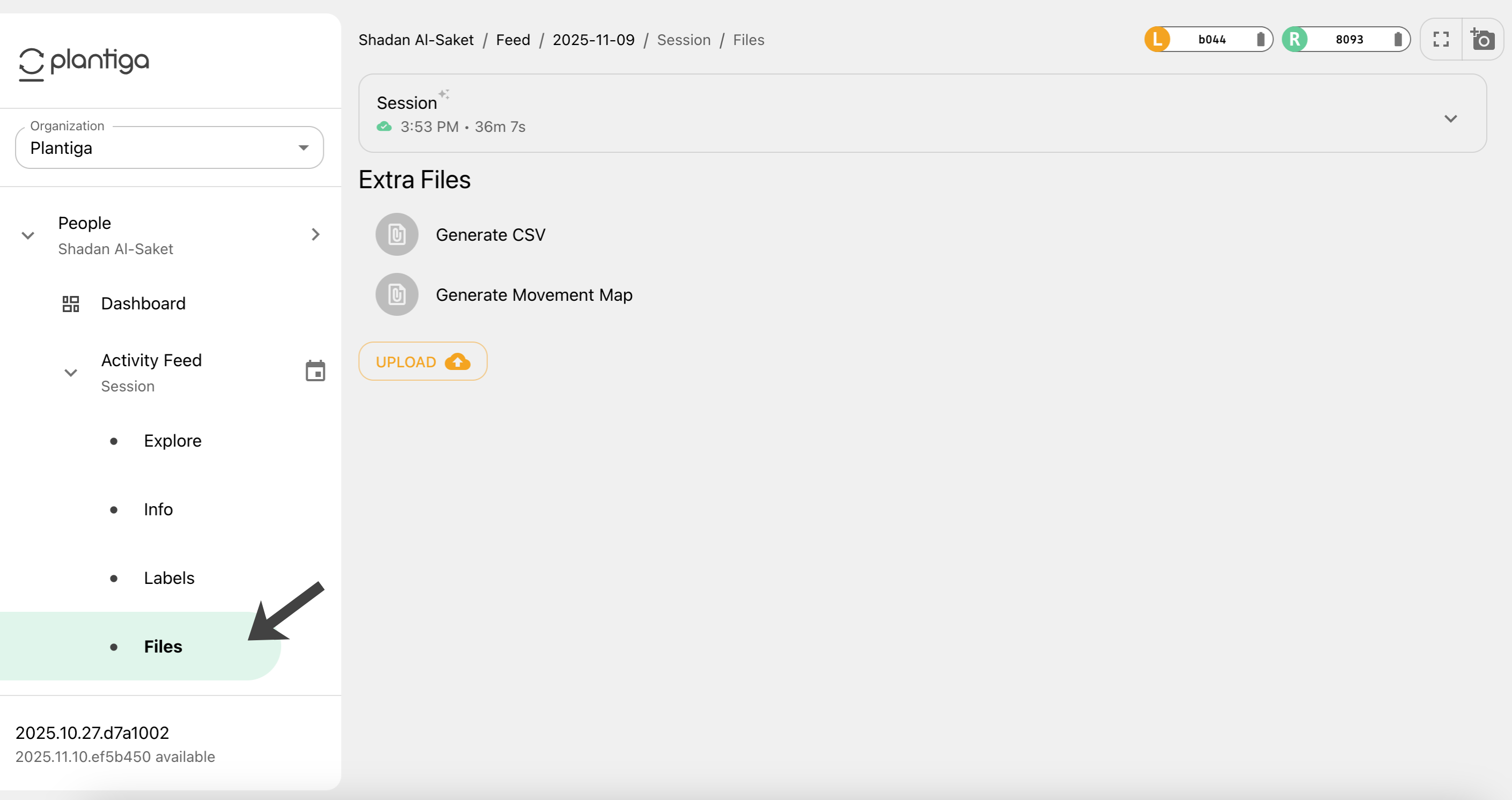Open the Explore menu item
The height and width of the screenshot is (800, 1512).
coord(173,441)
